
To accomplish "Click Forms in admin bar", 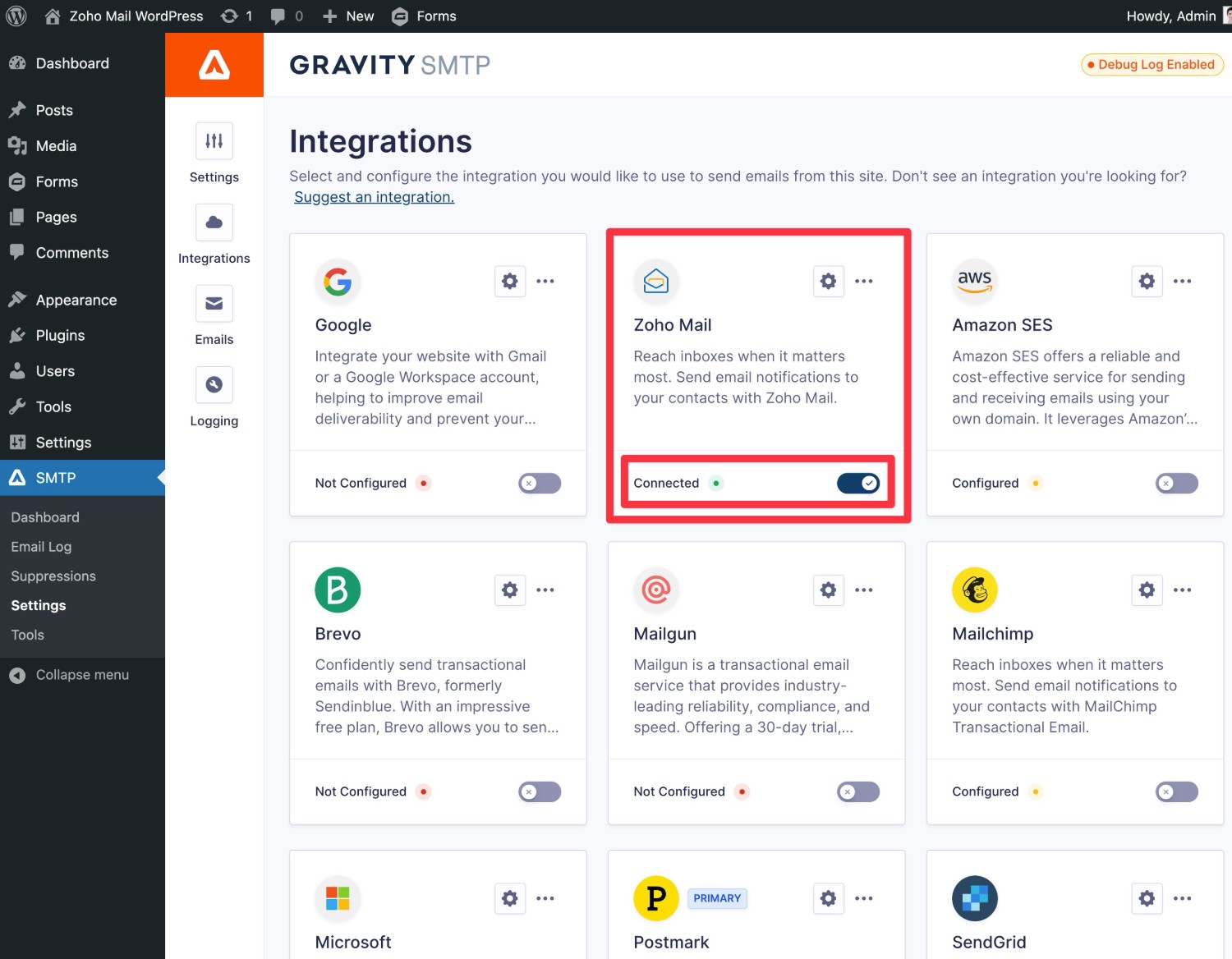I will [x=424, y=16].
